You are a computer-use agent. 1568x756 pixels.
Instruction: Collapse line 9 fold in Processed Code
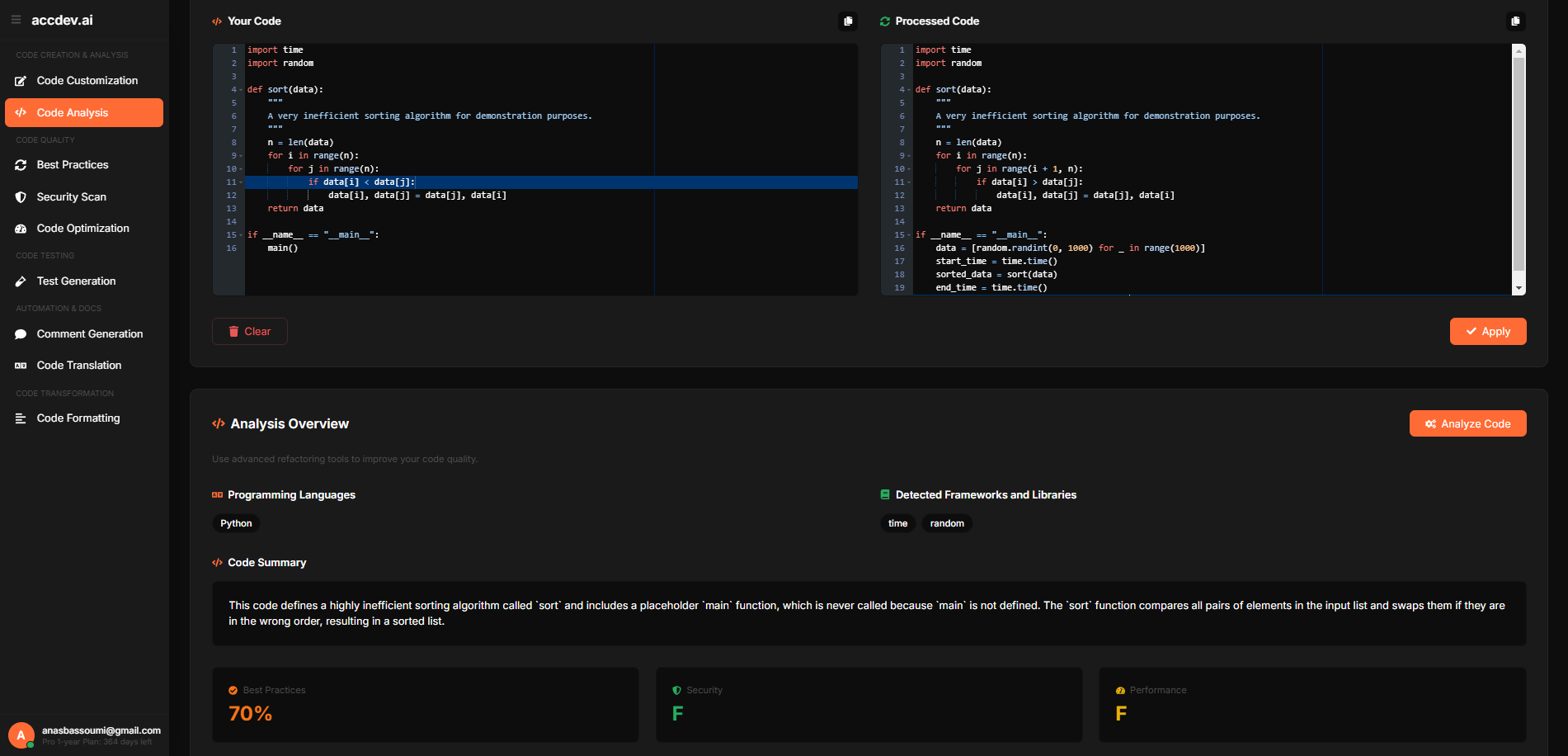pyautogui.click(x=909, y=156)
